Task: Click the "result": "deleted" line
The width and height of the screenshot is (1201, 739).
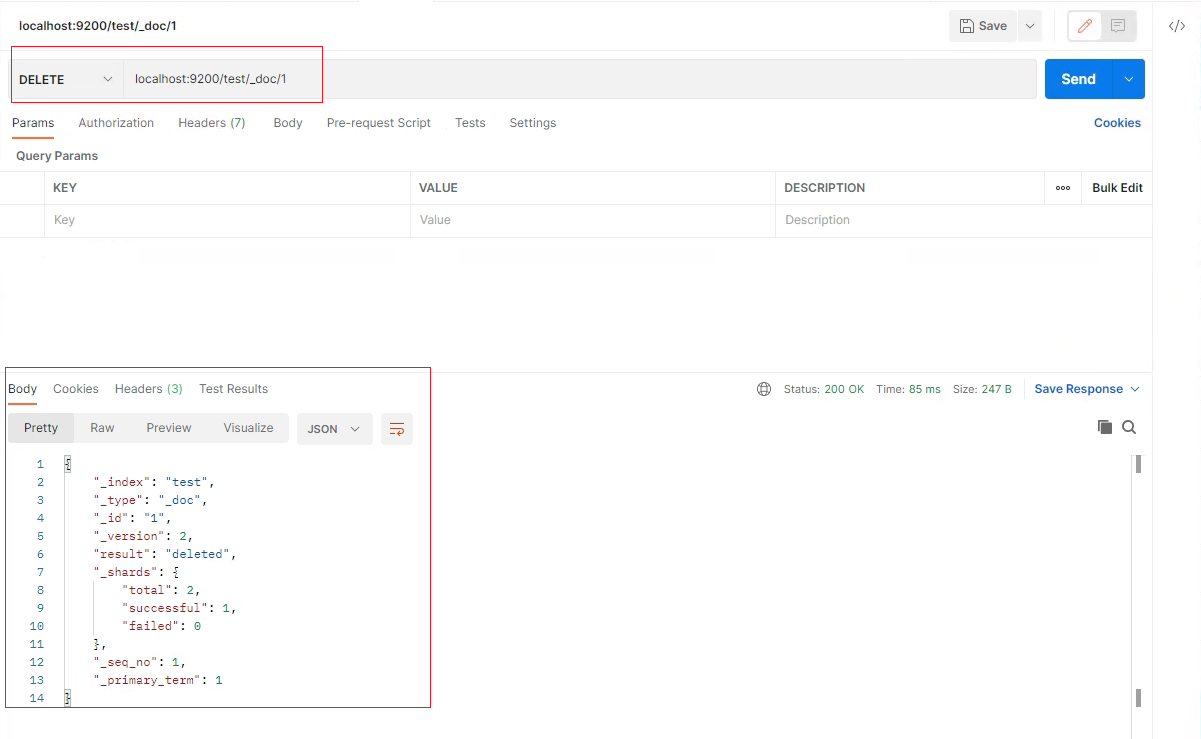Action: click(165, 554)
